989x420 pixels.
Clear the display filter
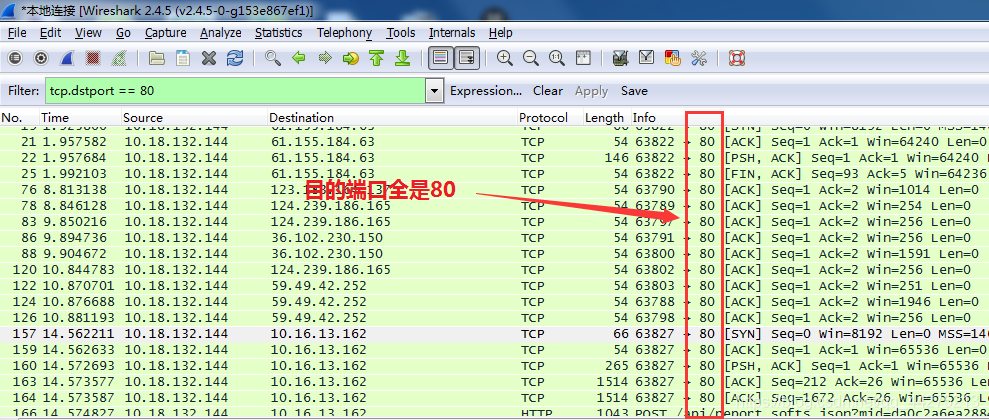pos(547,91)
